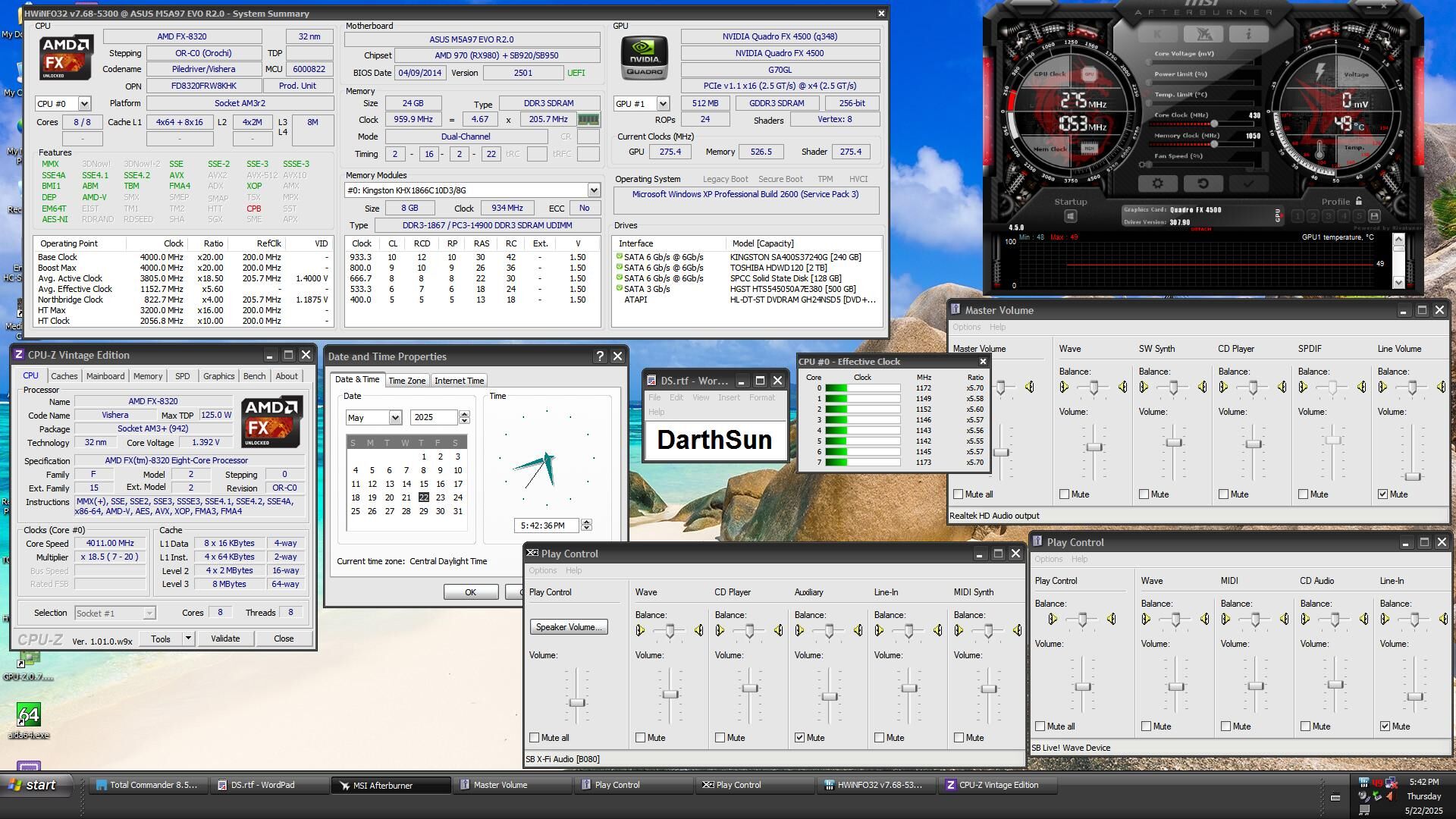
Task: Click Afterburner profile lock icon
Action: 1359,201
